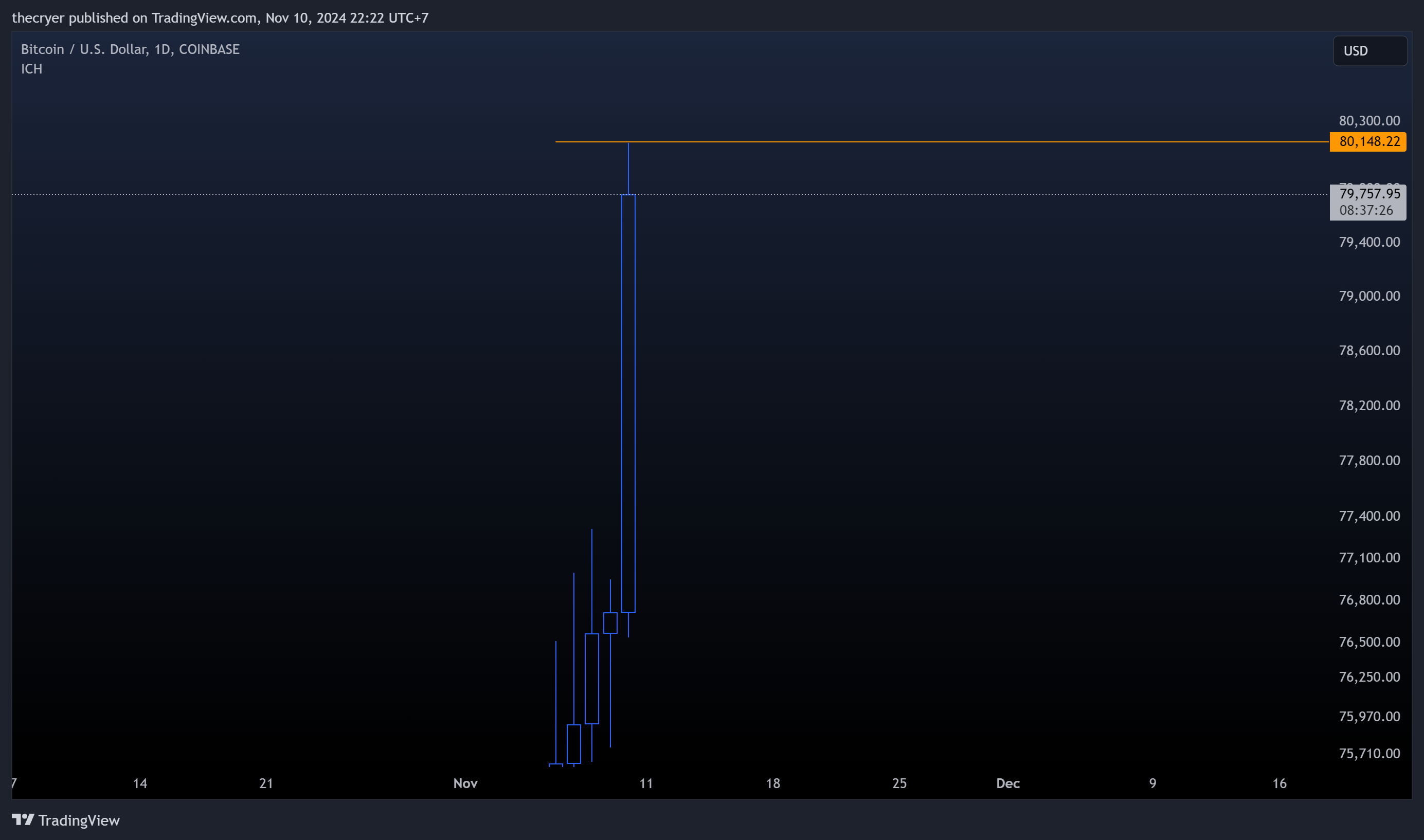Click the 76,250.00 price axis label
This screenshot has height=840, width=1424.
1369,677
